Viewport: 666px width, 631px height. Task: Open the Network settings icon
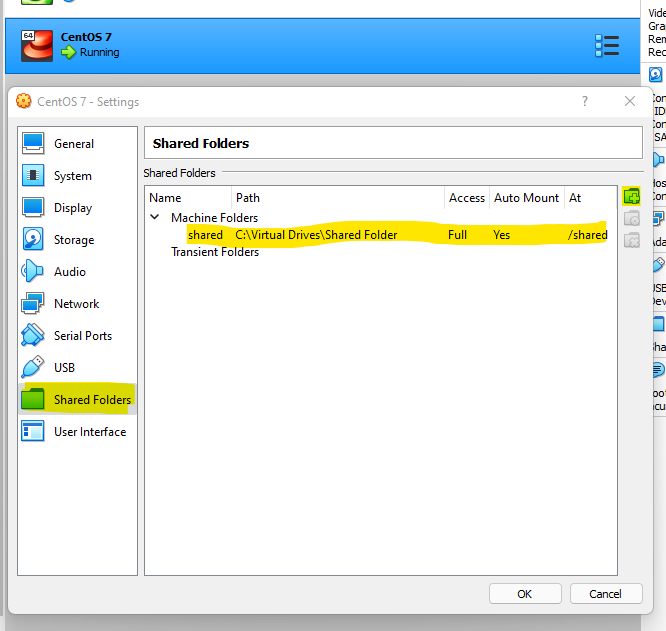coord(34,304)
